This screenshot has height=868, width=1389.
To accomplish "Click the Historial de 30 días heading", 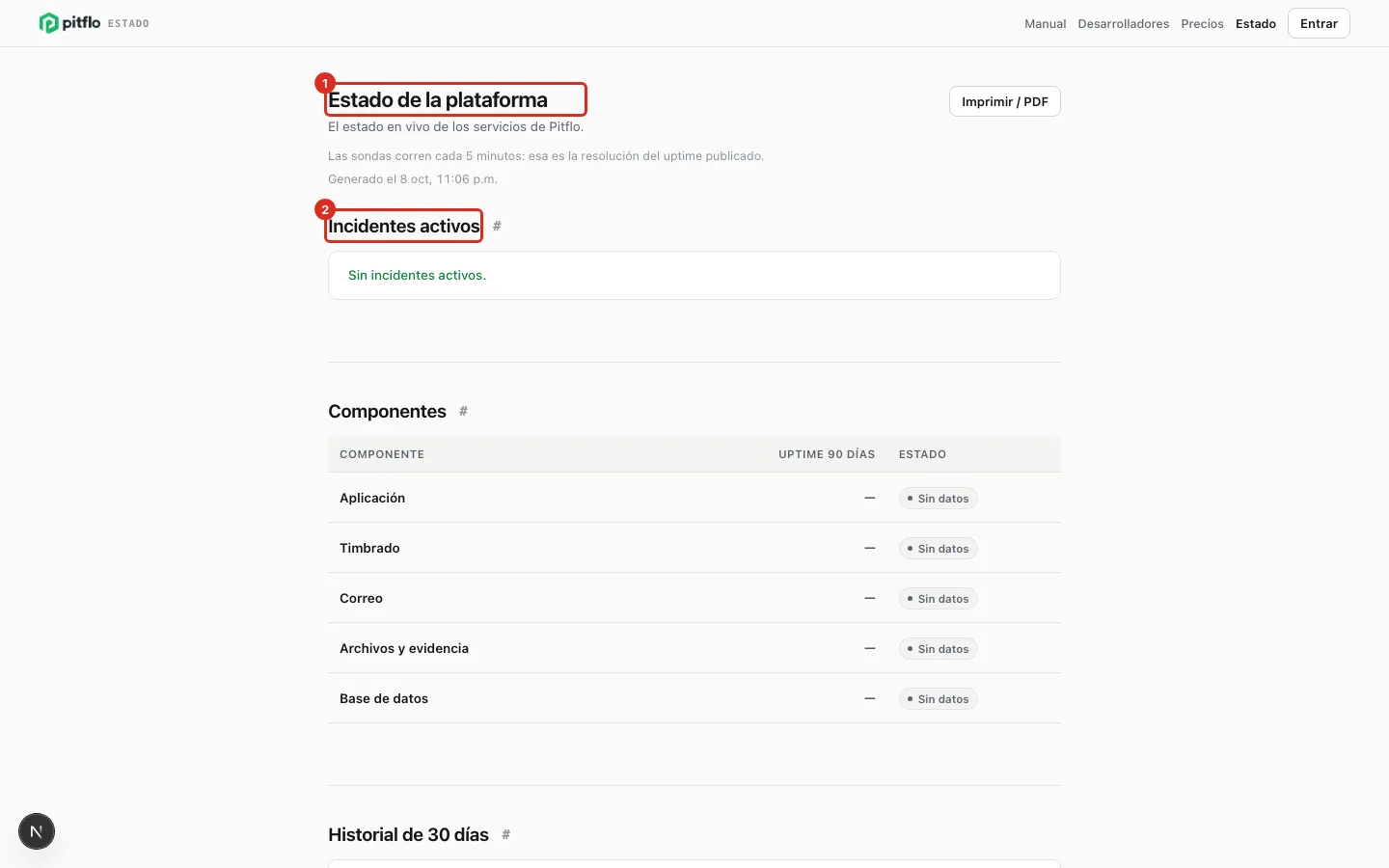I will point(408,834).
